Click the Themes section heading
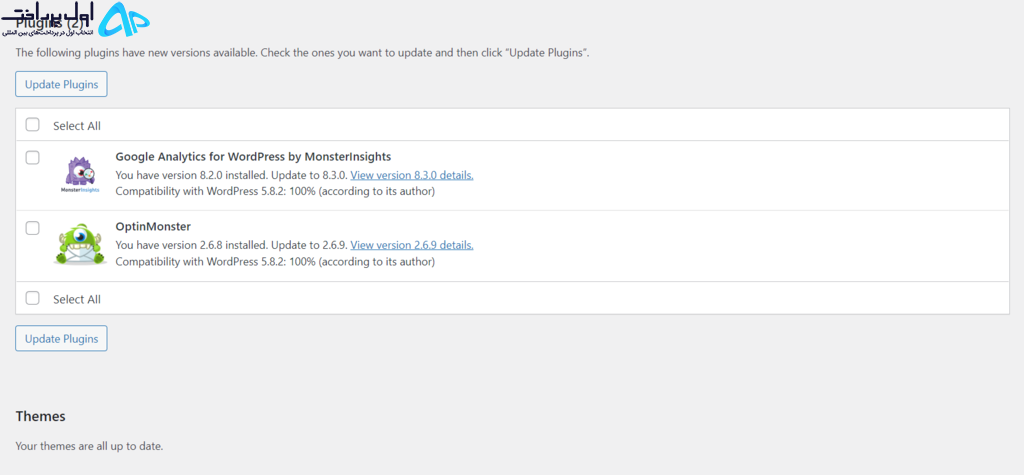Screen dimensions: 1024x475 point(40,416)
